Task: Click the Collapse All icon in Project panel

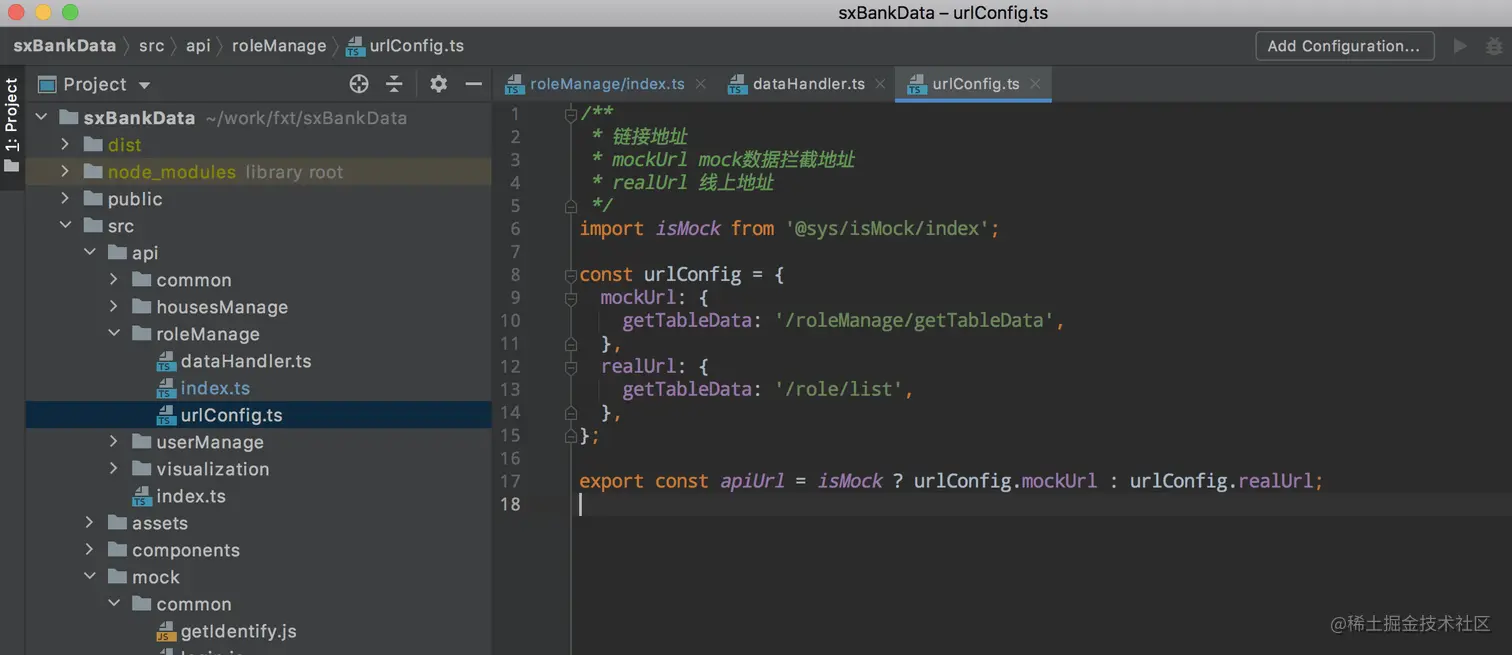Action: (394, 84)
